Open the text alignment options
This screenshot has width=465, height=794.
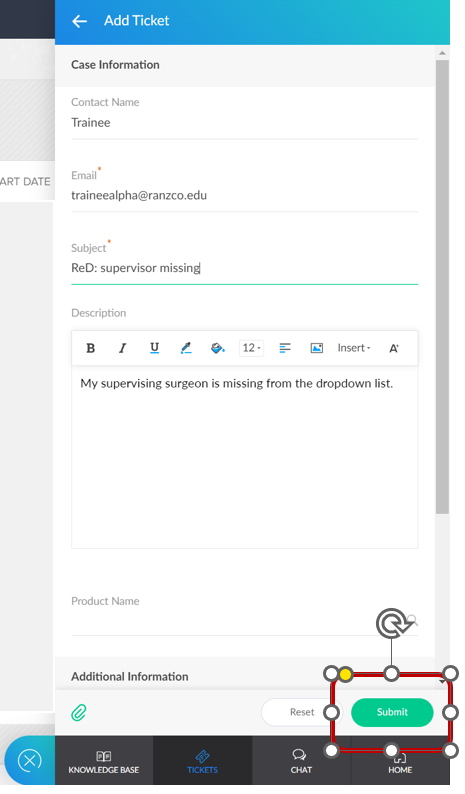(285, 348)
